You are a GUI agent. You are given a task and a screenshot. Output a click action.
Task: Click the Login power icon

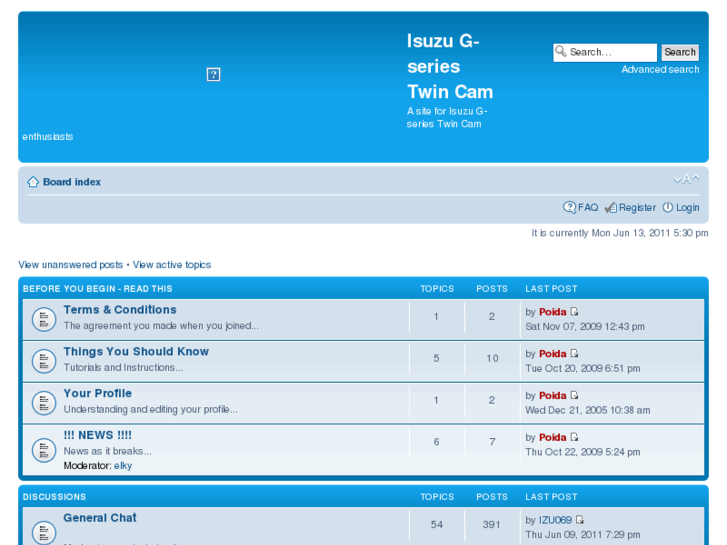(x=667, y=207)
